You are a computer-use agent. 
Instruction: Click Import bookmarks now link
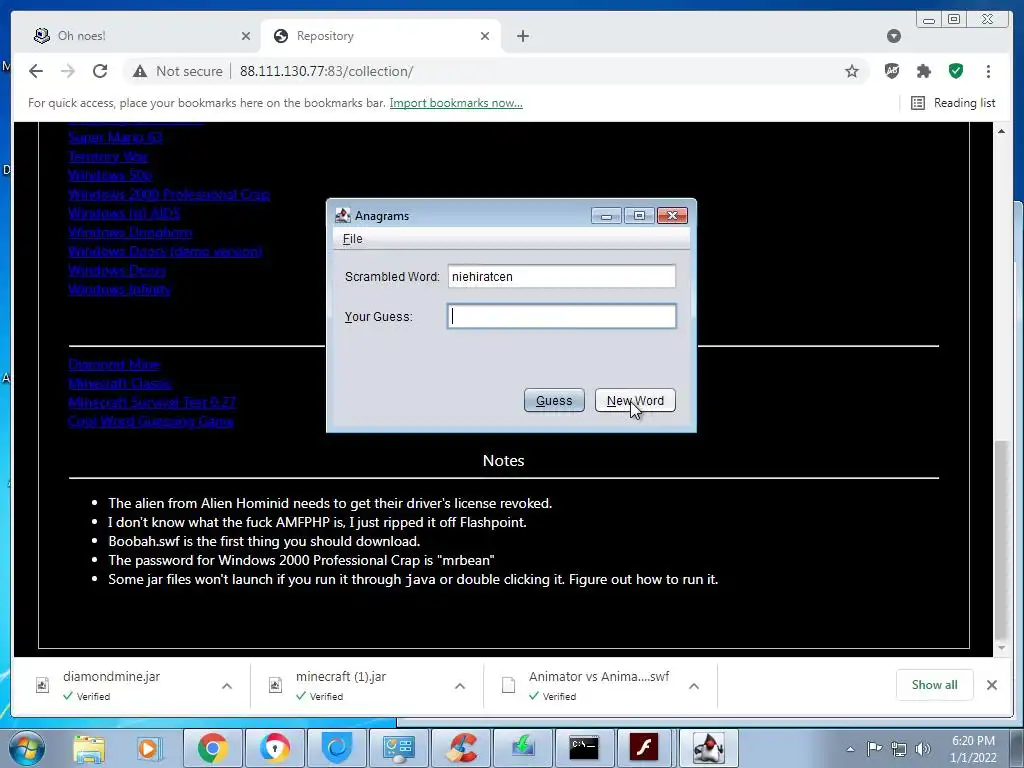pyautogui.click(x=456, y=103)
